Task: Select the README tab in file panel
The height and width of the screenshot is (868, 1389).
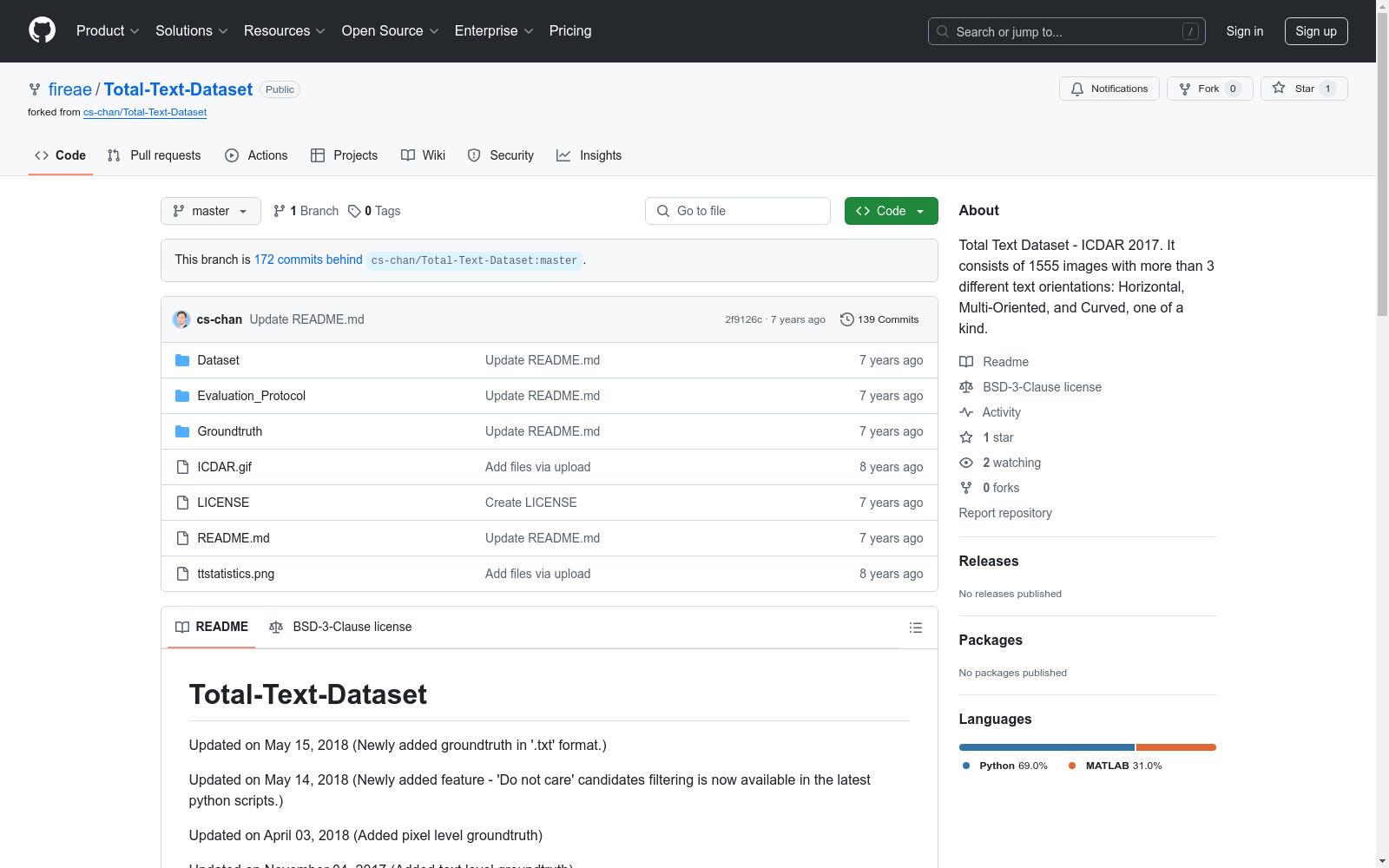Action: (212, 627)
